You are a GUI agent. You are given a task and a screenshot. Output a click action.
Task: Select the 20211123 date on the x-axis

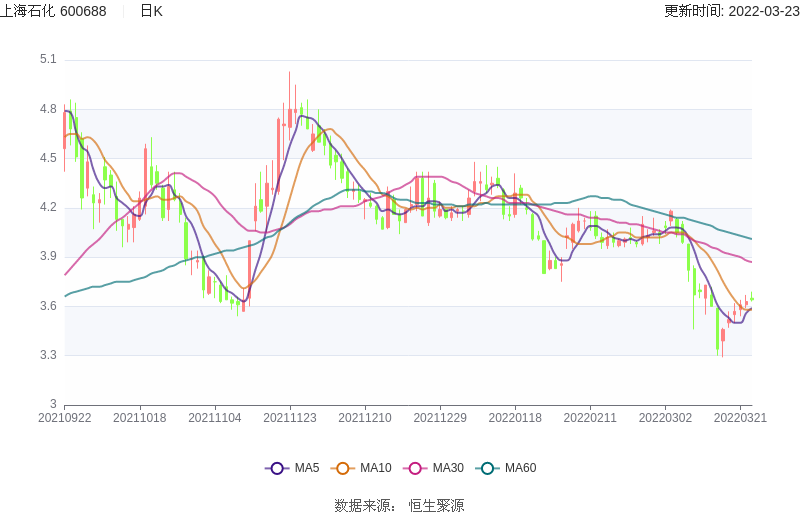[290, 418]
